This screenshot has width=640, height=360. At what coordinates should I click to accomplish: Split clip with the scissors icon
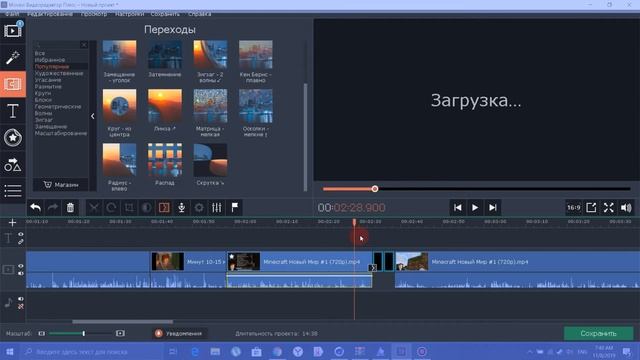pyautogui.click(x=94, y=208)
